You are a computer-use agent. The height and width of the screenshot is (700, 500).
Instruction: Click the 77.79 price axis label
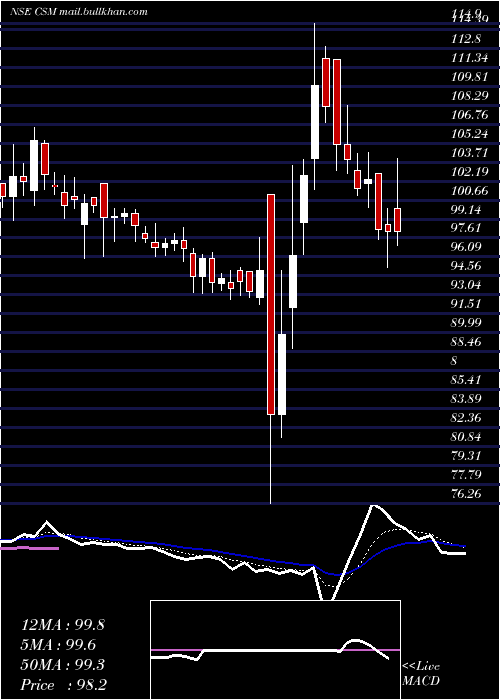point(466,475)
